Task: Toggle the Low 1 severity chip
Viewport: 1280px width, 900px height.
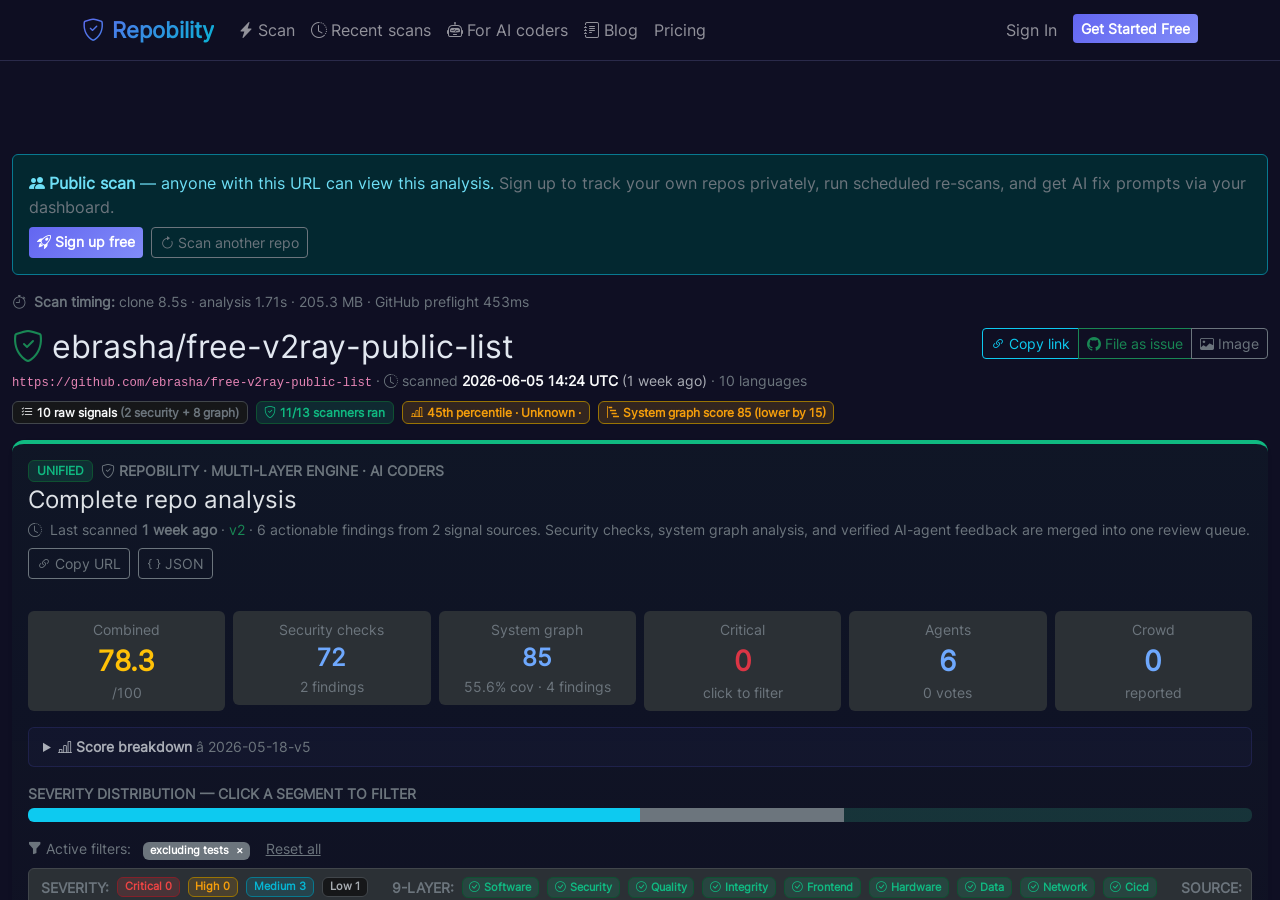Action: coord(345,887)
